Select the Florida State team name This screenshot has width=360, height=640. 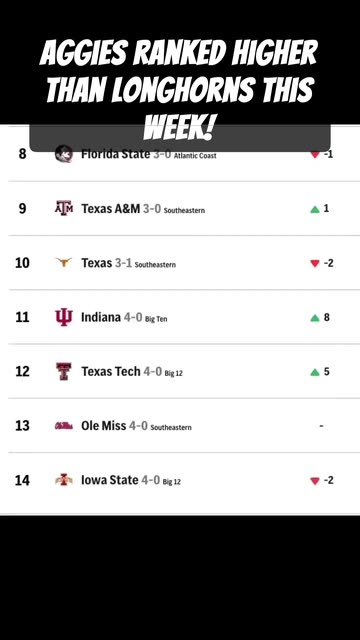coord(116,154)
